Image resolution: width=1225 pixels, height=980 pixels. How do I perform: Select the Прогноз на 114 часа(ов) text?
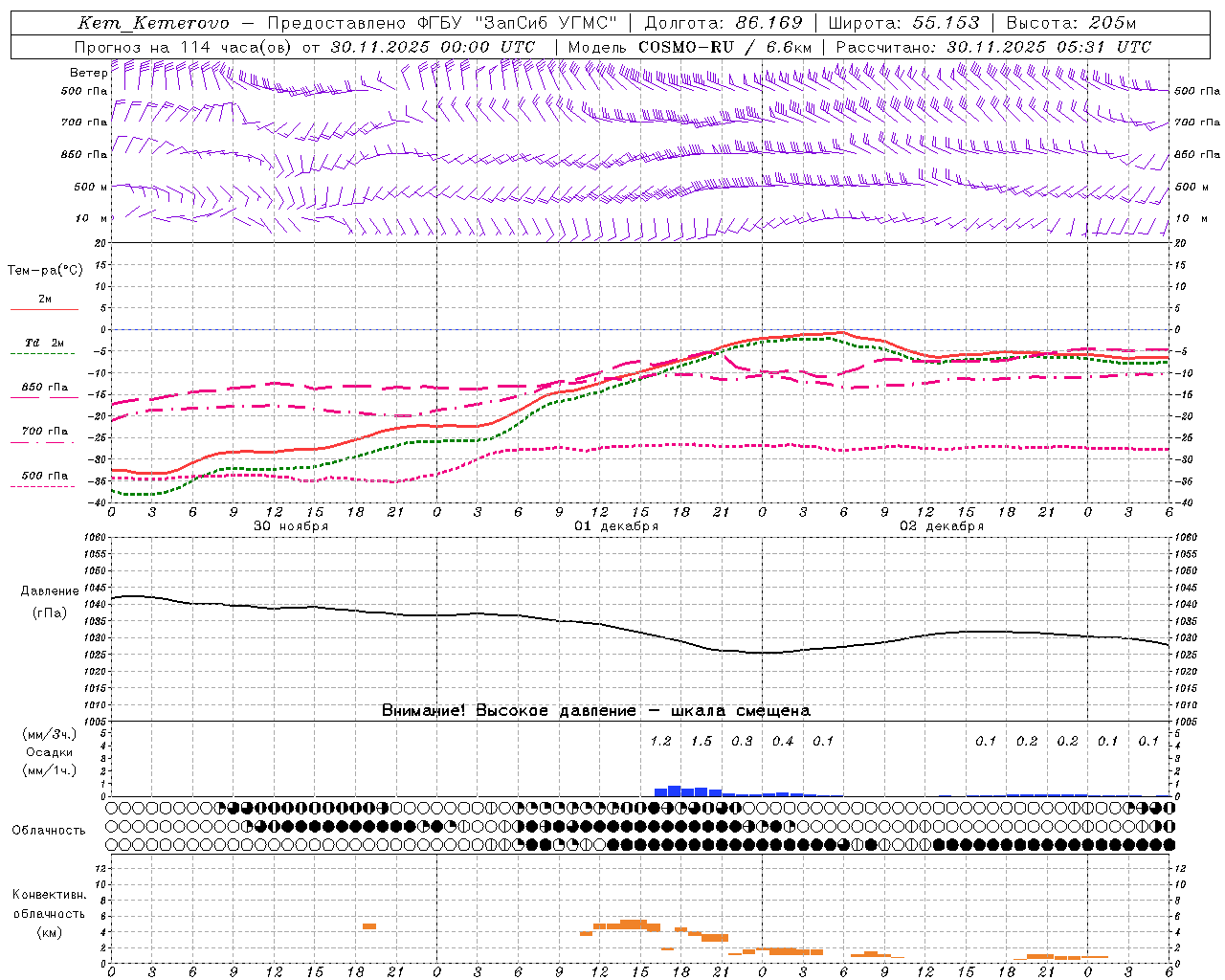[x=185, y=47]
